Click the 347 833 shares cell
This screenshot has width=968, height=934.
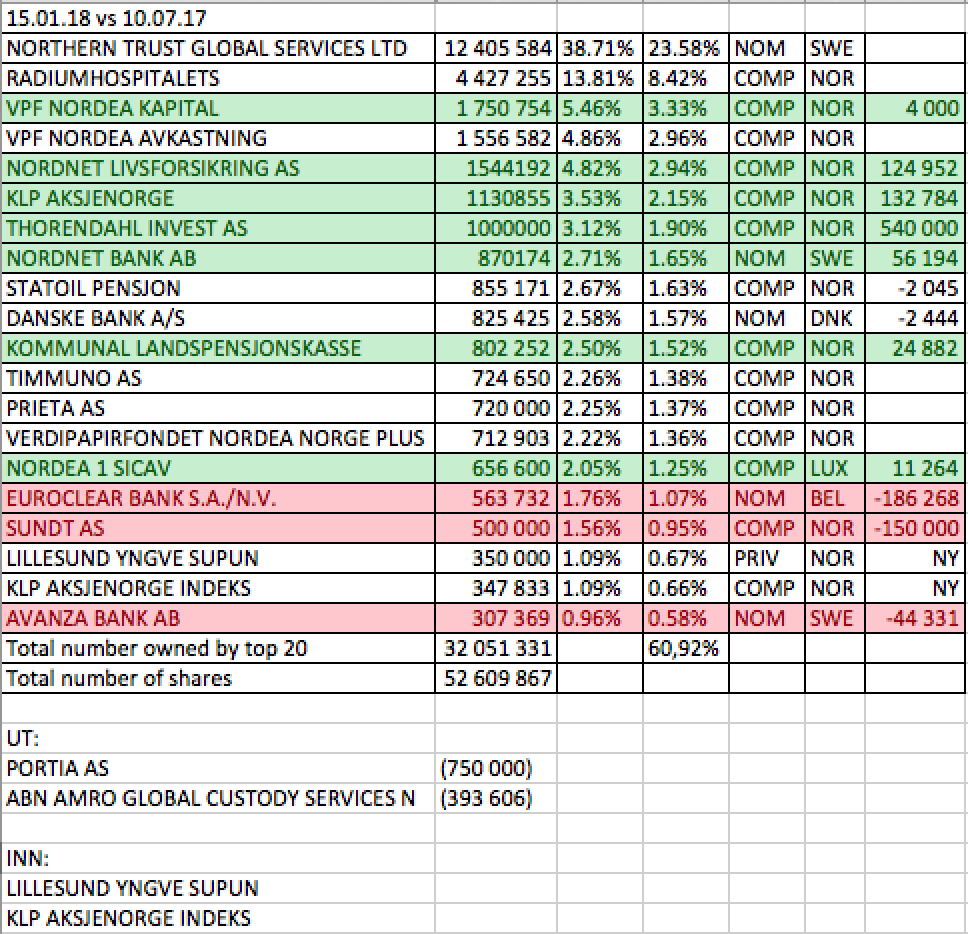coord(496,588)
